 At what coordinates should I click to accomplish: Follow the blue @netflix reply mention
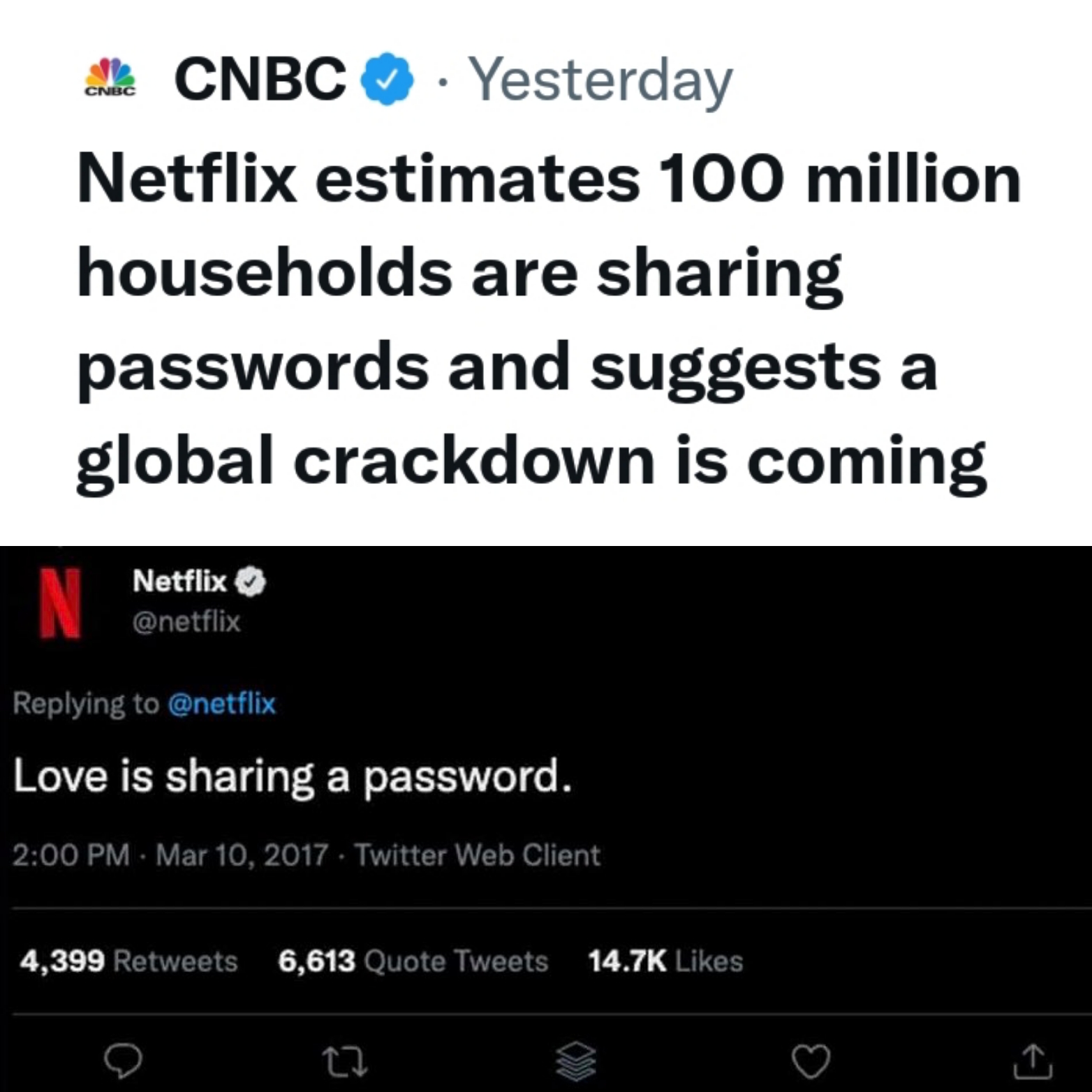coord(221,703)
